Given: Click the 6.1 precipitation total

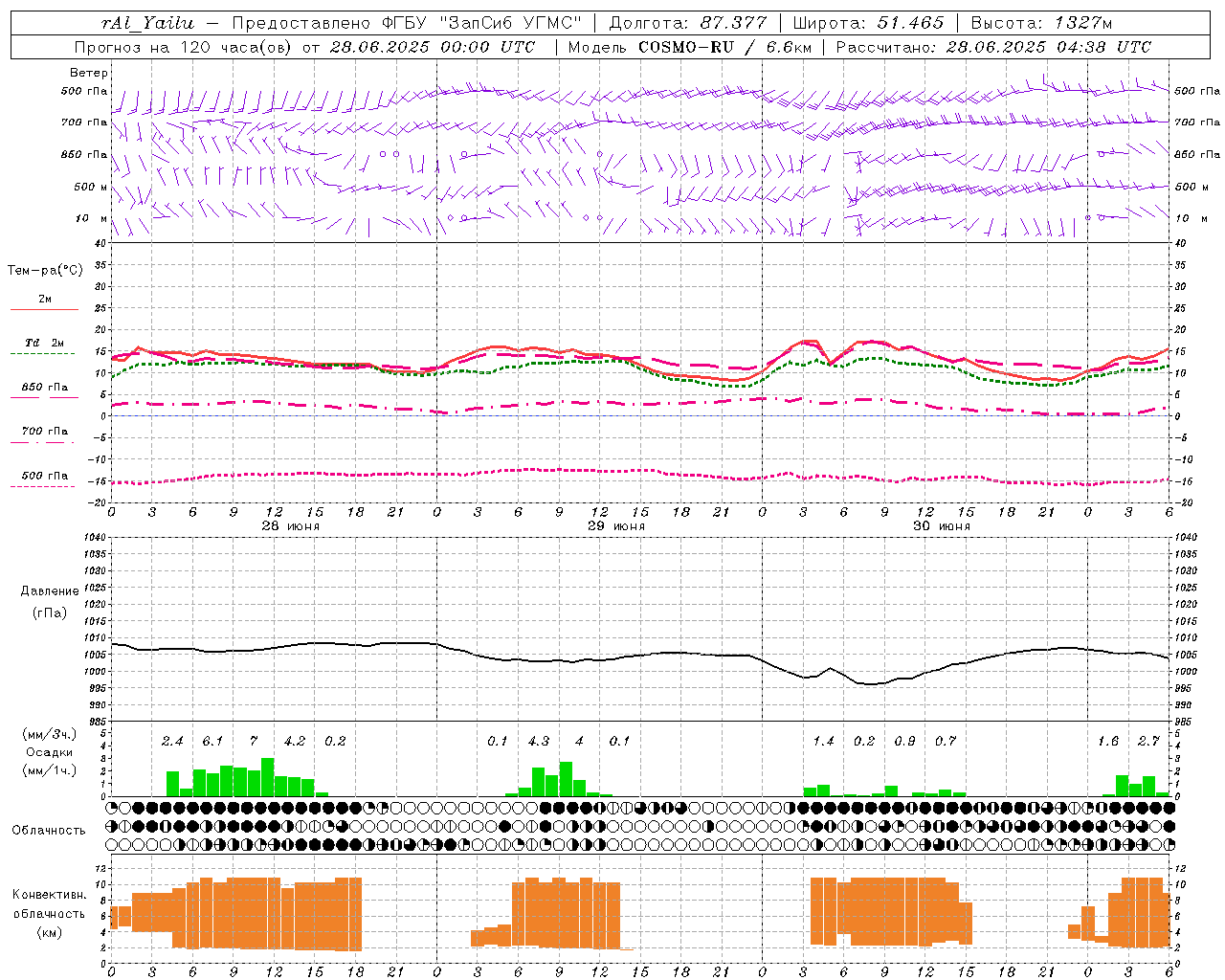Looking at the screenshot, I should [212, 742].
